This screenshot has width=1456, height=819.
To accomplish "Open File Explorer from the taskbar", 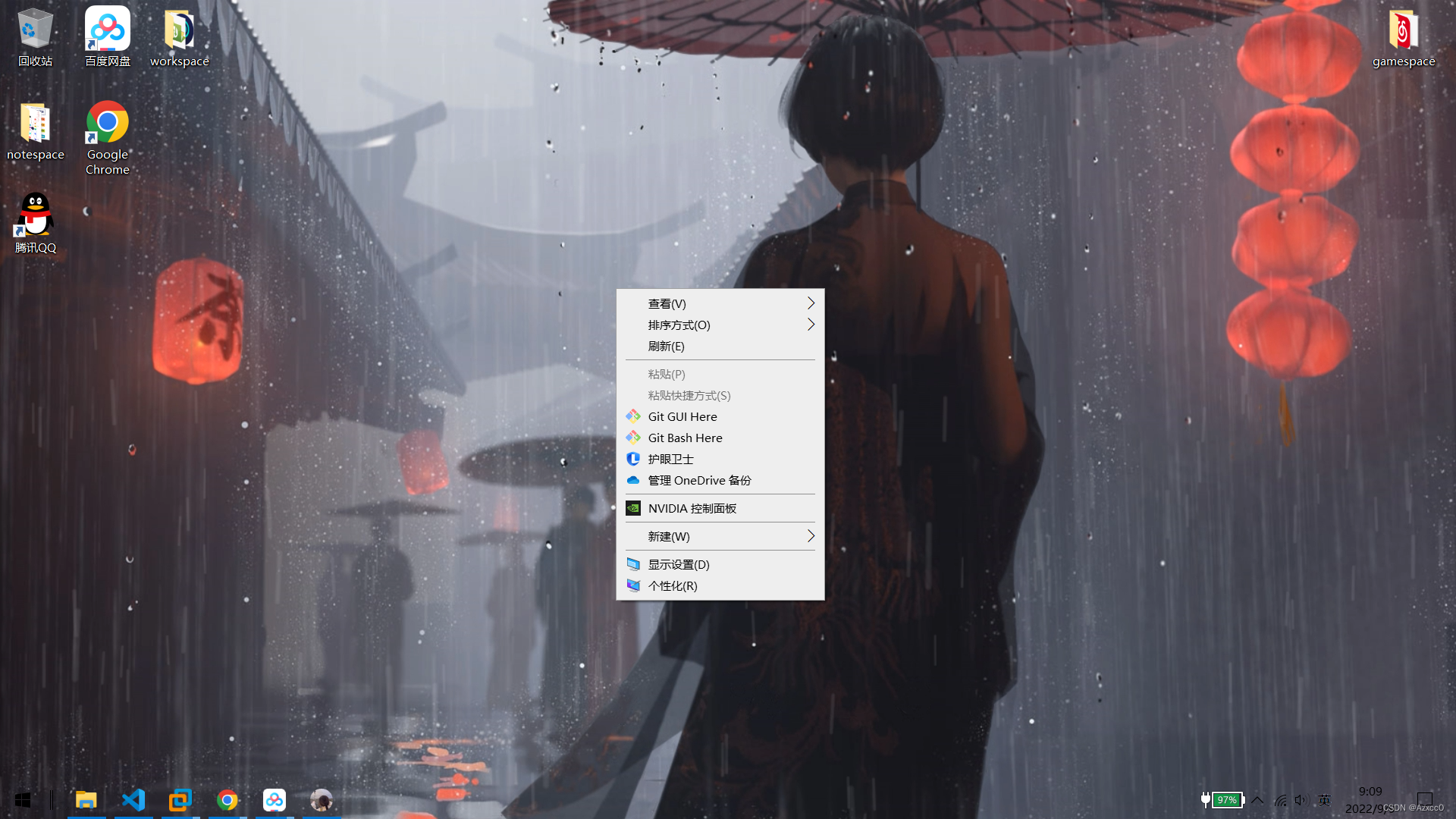I will click(86, 800).
